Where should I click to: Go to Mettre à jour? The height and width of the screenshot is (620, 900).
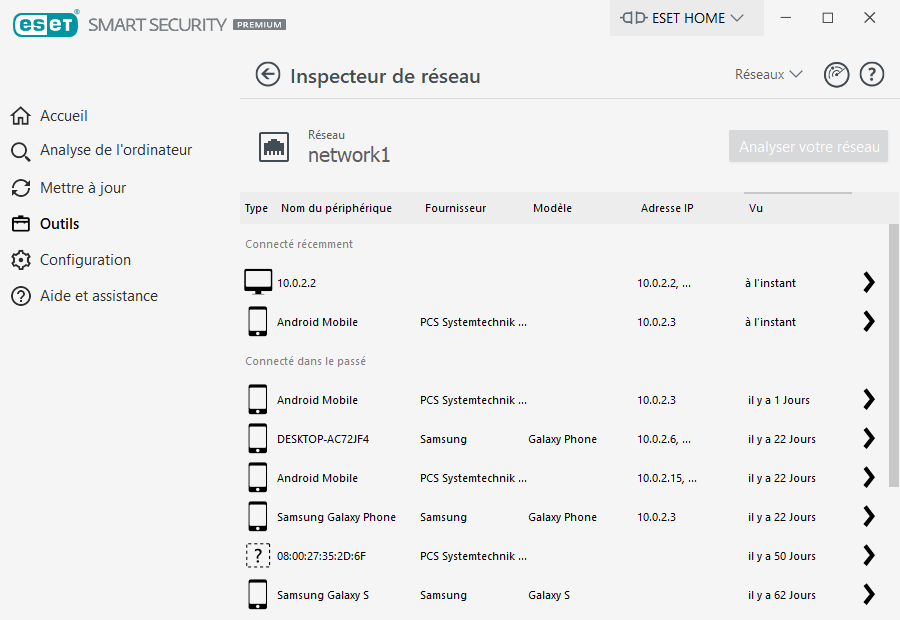tap(83, 188)
